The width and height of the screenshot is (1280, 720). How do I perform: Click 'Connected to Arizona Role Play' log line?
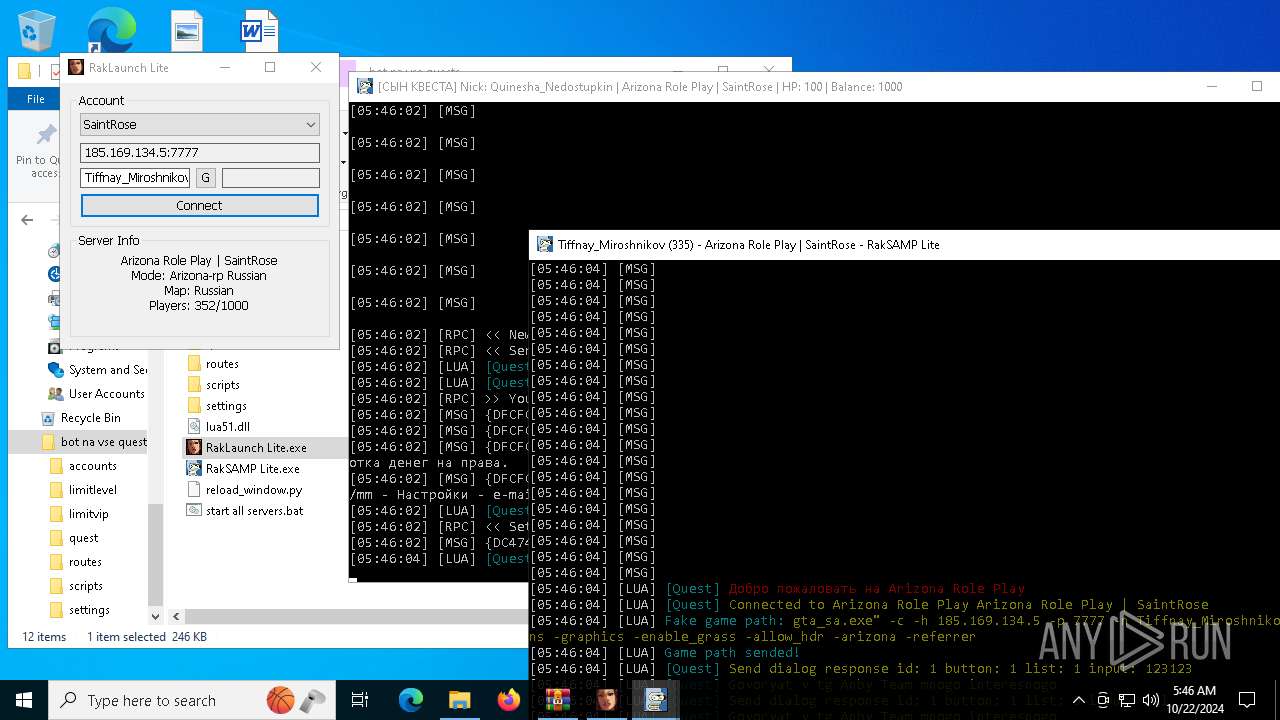point(968,605)
